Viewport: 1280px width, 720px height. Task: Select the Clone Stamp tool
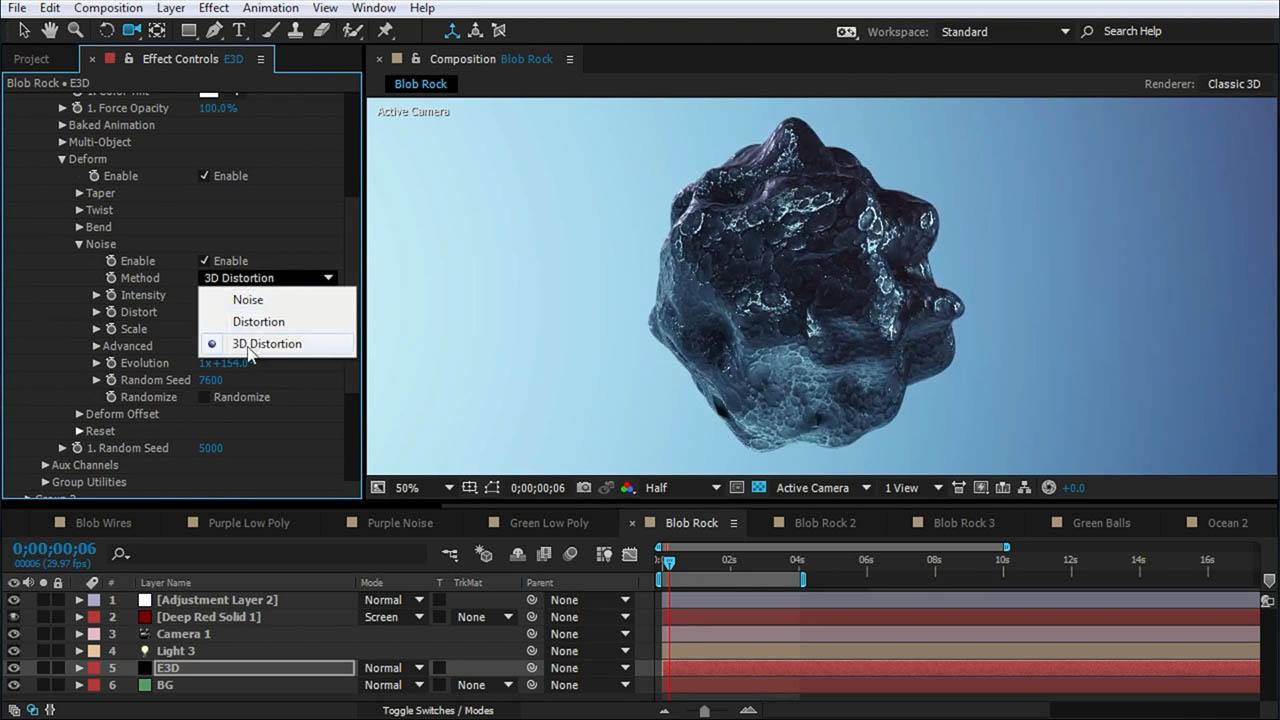[x=296, y=31]
